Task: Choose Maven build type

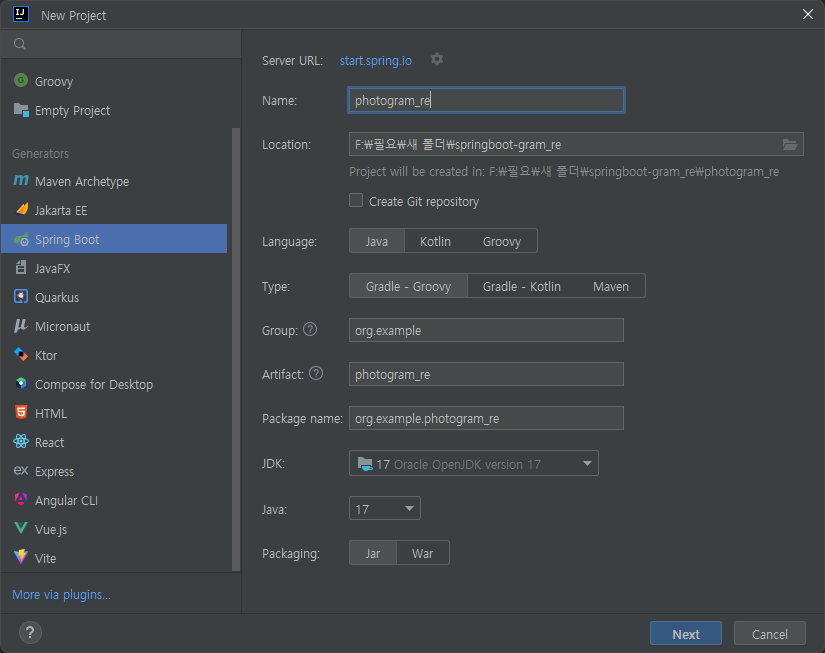Action: [x=611, y=286]
